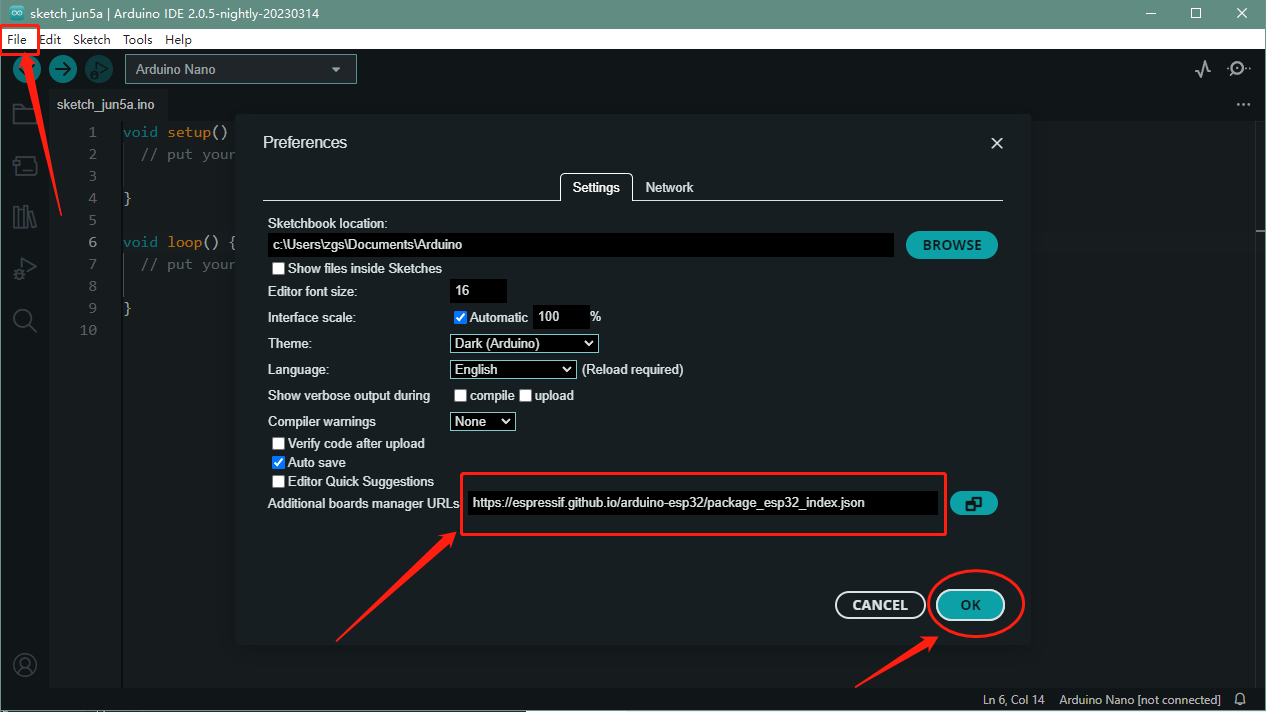Viewport: 1266px width, 712px height.
Task: Click the void loop() code line
Action: coord(179,242)
